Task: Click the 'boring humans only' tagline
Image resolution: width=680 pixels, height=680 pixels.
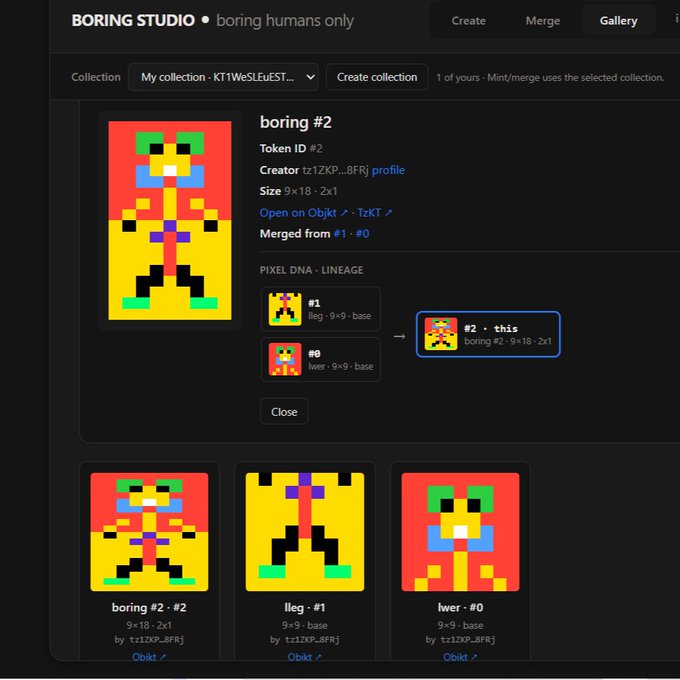Action: pyautogui.click(x=285, y=20)
